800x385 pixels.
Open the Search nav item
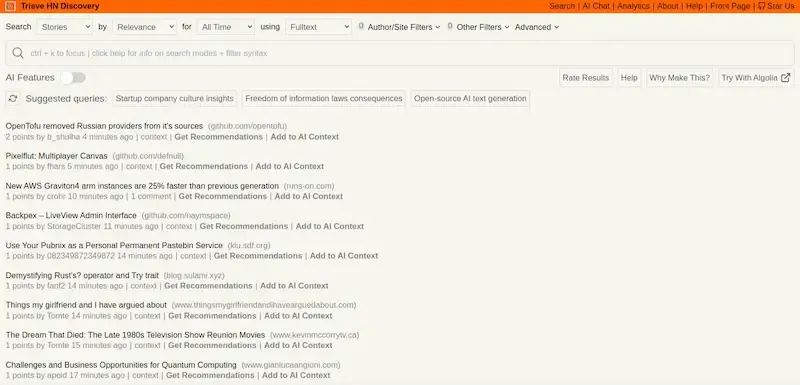562,6
